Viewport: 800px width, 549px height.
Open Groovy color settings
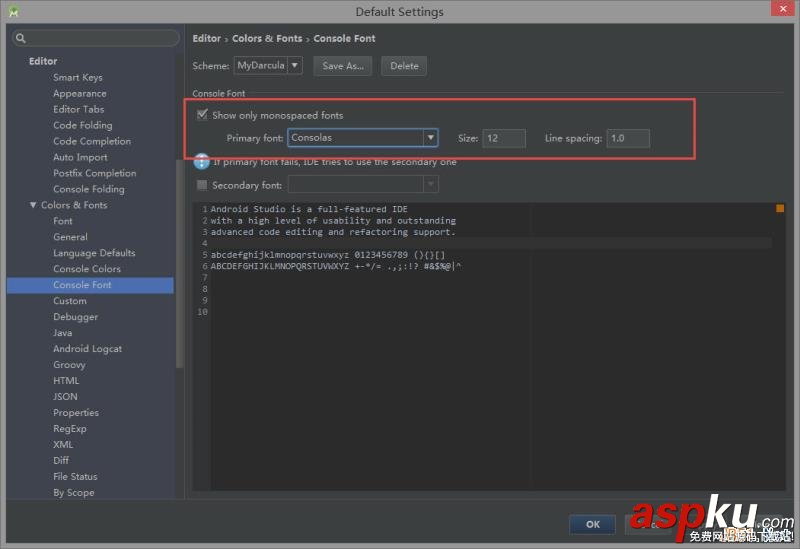click(x=69, y=365)
